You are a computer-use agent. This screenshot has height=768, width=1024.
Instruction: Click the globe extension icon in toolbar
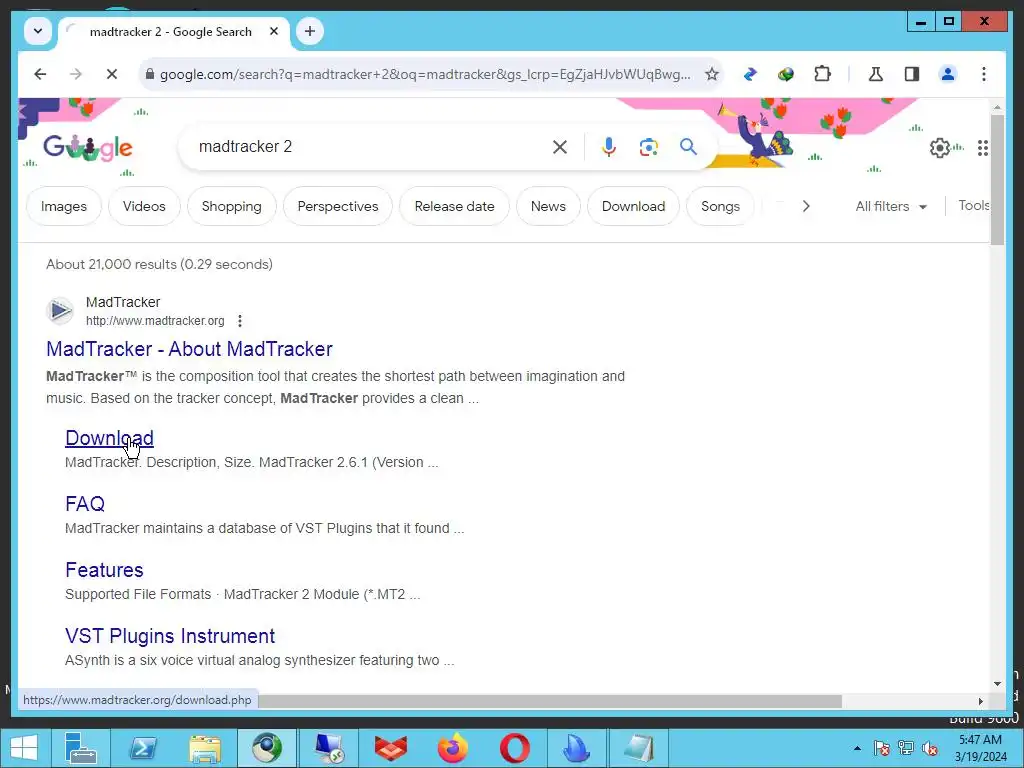tap(786, 74)
